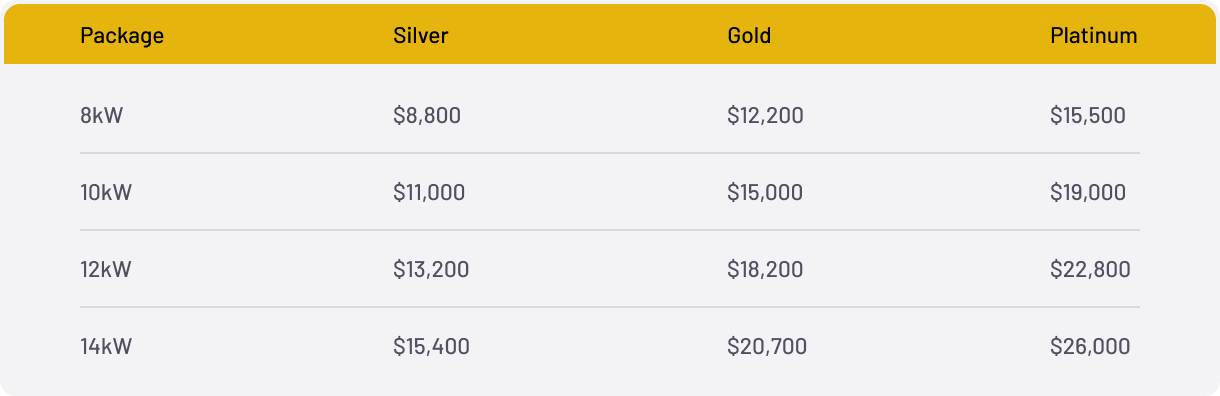Select the 8kW row label
The image size is (1220, 396).
click(102, 116)
